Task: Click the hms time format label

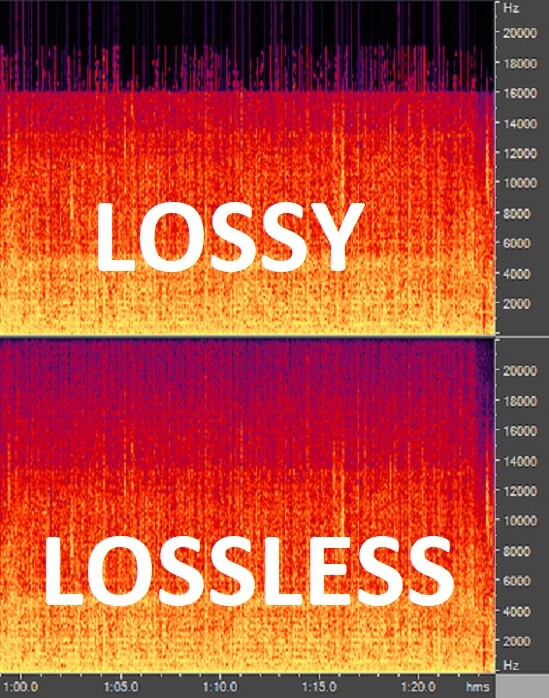Action: tap(477, 686)
